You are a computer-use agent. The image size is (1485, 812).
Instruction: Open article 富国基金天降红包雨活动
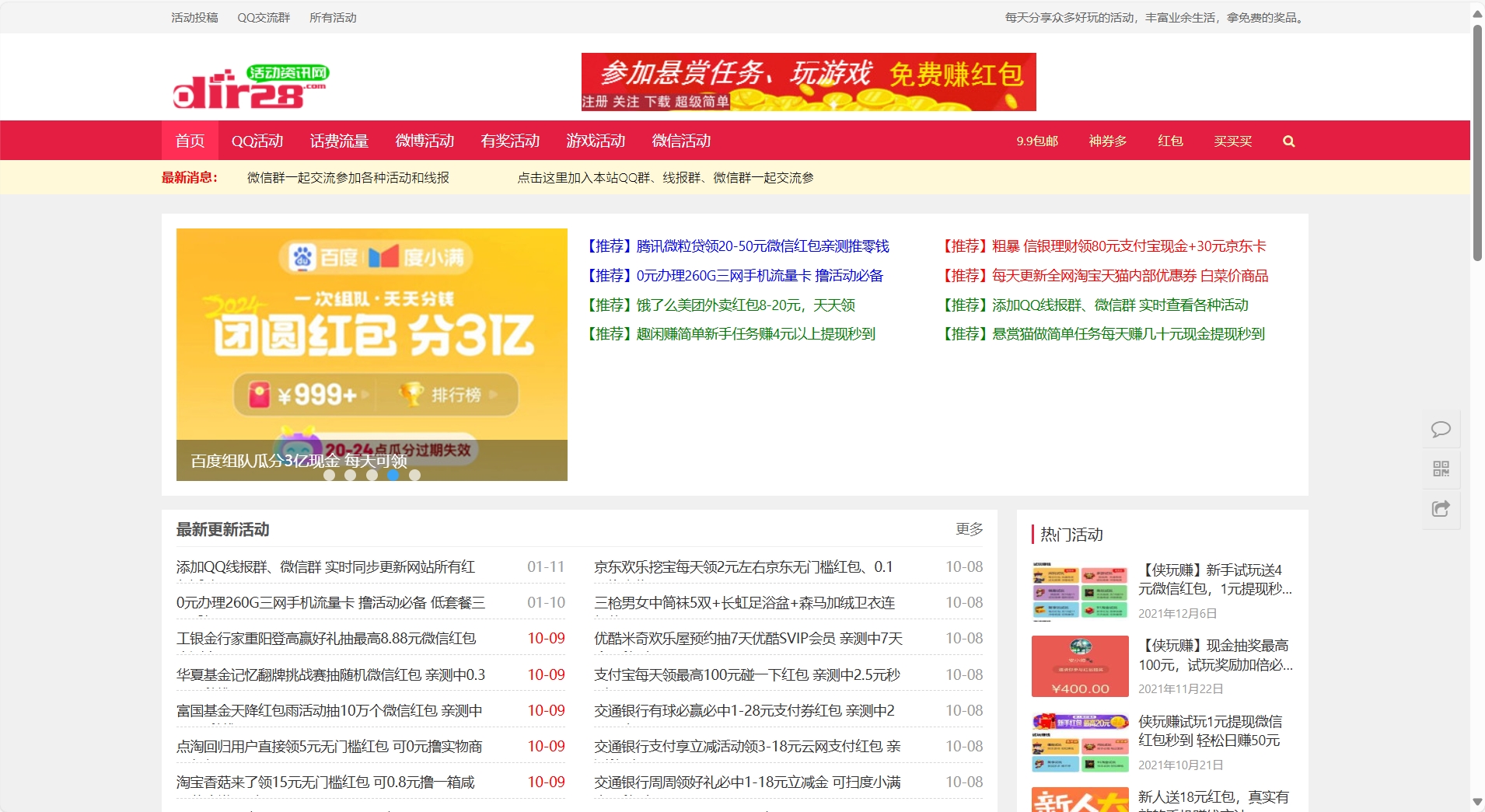[330, 711]
